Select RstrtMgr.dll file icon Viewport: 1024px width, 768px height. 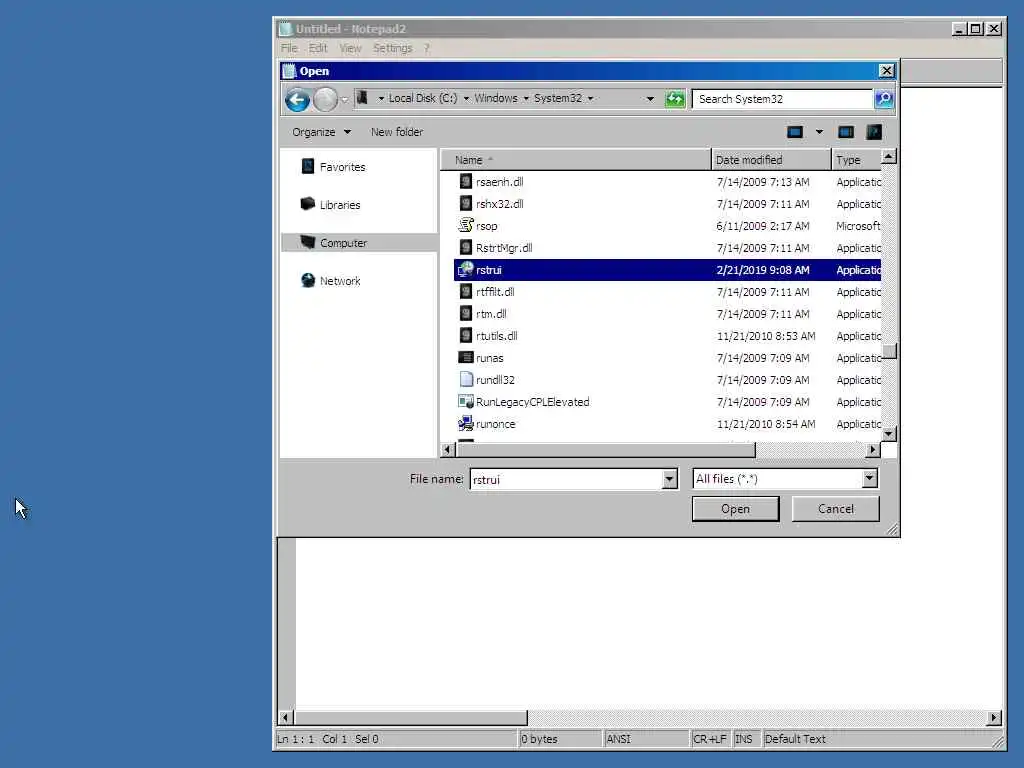(x=466, y=248)
